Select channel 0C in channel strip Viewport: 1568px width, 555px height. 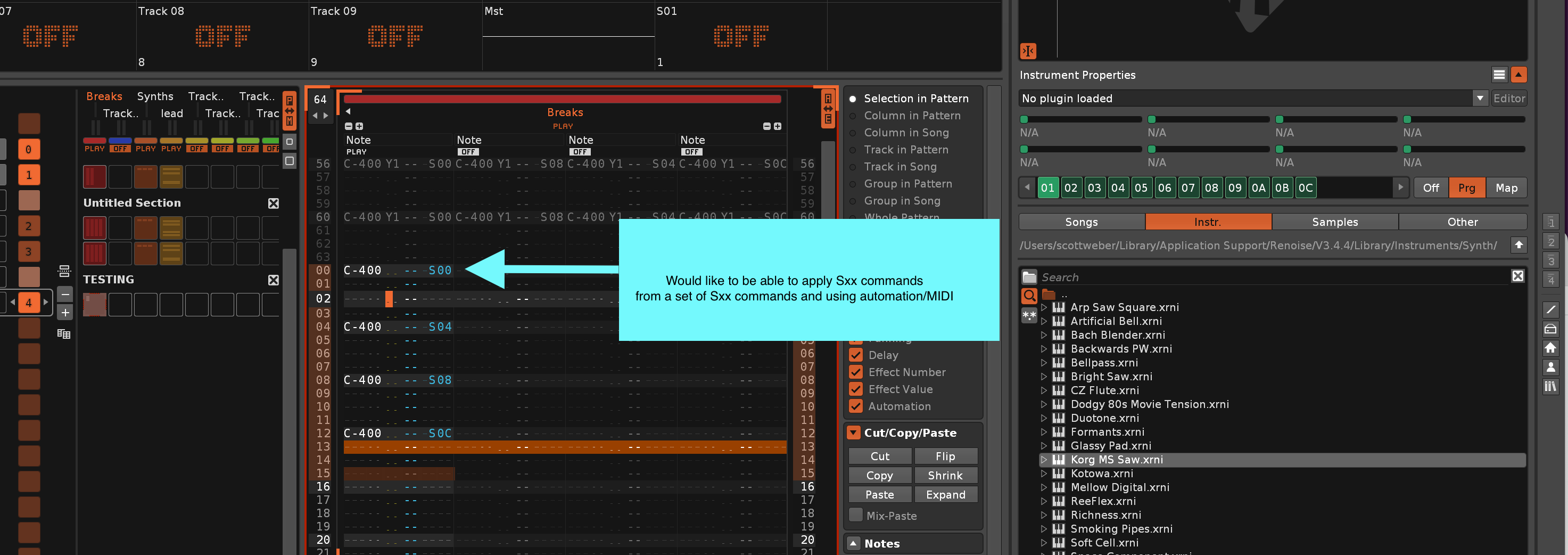1305,187
